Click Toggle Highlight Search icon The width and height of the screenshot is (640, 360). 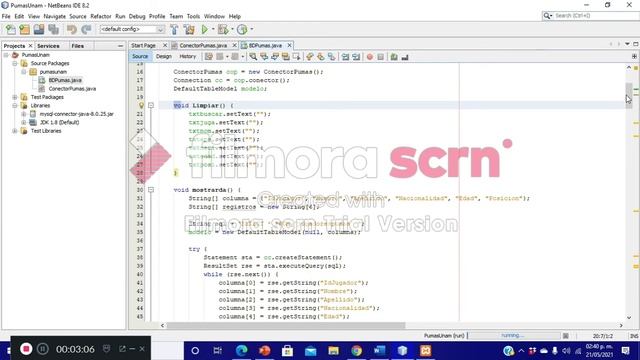pos(285,57)
